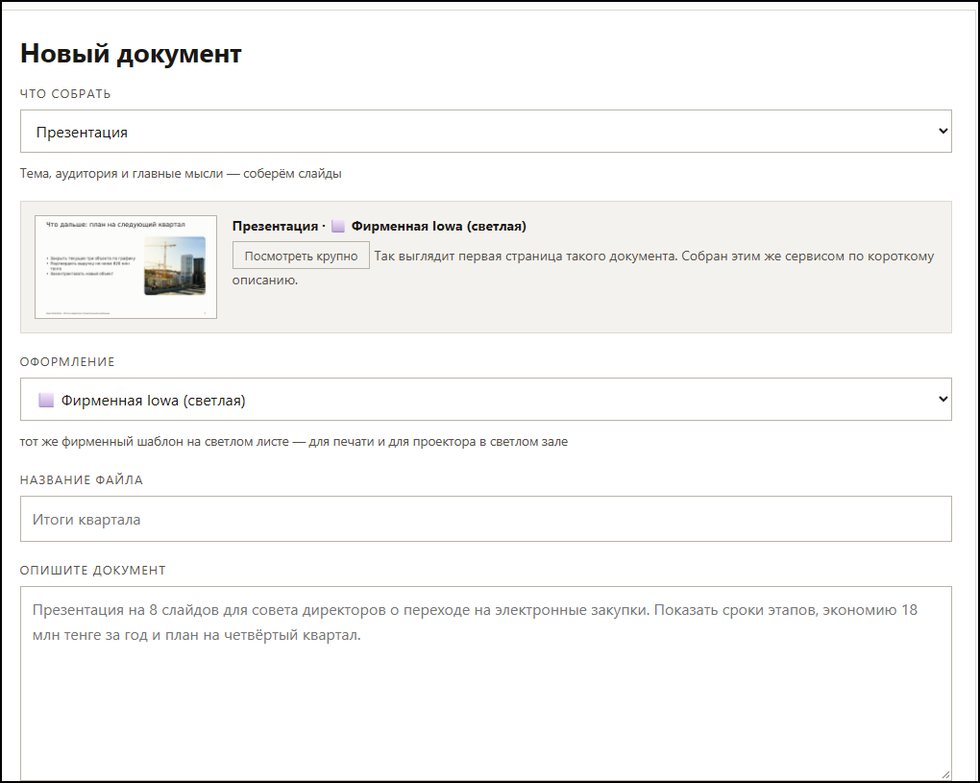Click the «Посмотреть крупно» button
The height and width of the screenshot is (783, 980).
pos(301,256)
